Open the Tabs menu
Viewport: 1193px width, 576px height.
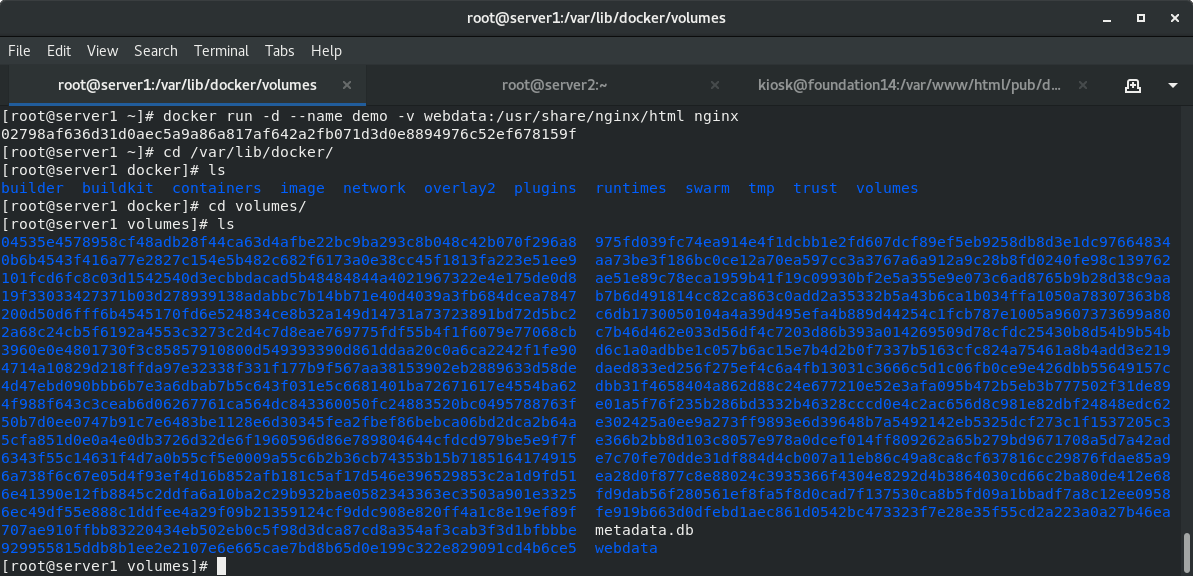(280, 51)
